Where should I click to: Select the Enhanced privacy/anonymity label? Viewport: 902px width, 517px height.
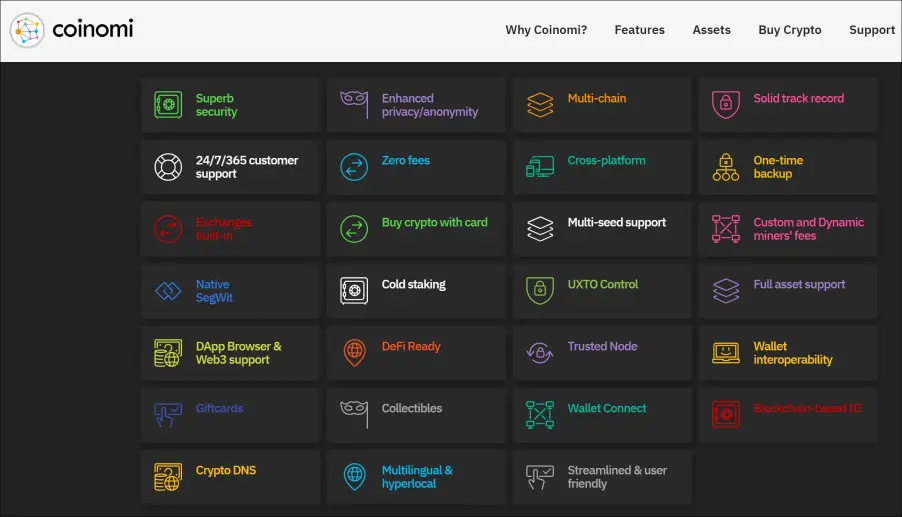pos(430,105)
